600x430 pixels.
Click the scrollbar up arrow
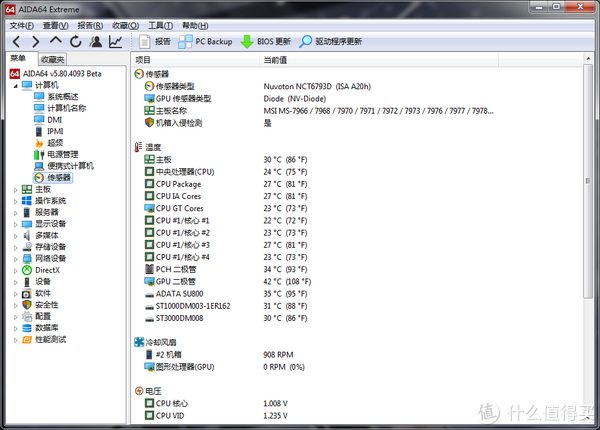tap(588, 59)
